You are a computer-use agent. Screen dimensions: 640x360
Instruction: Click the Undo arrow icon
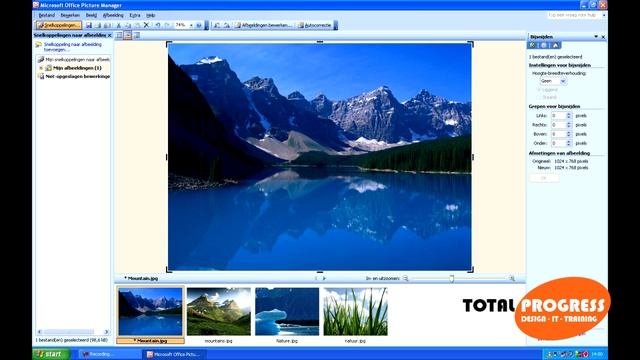pyautogui.click(x=158, y=25)
